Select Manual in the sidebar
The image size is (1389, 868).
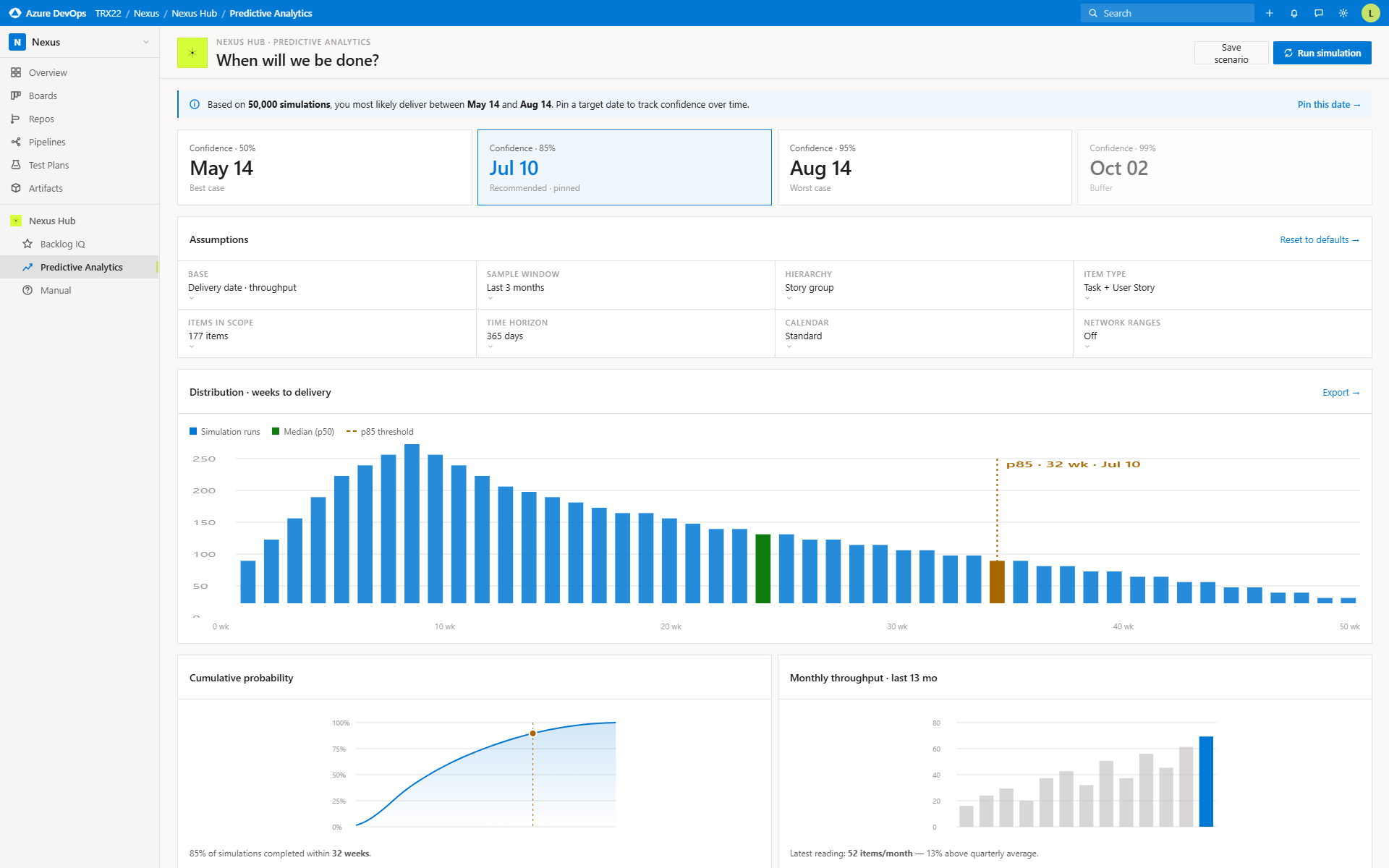(56, 290)
